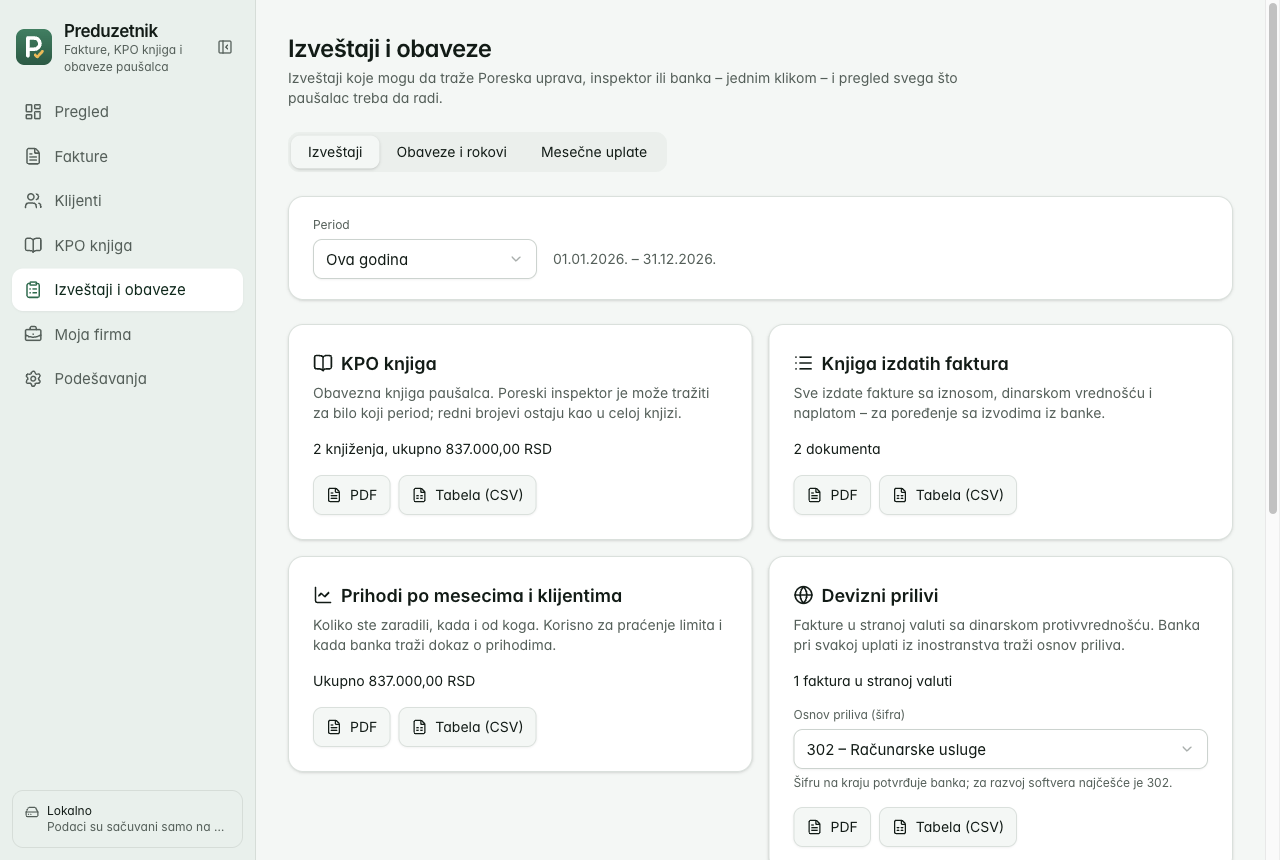Open Pregled in the sidebar
The image size is (1280, 860).
127,112
